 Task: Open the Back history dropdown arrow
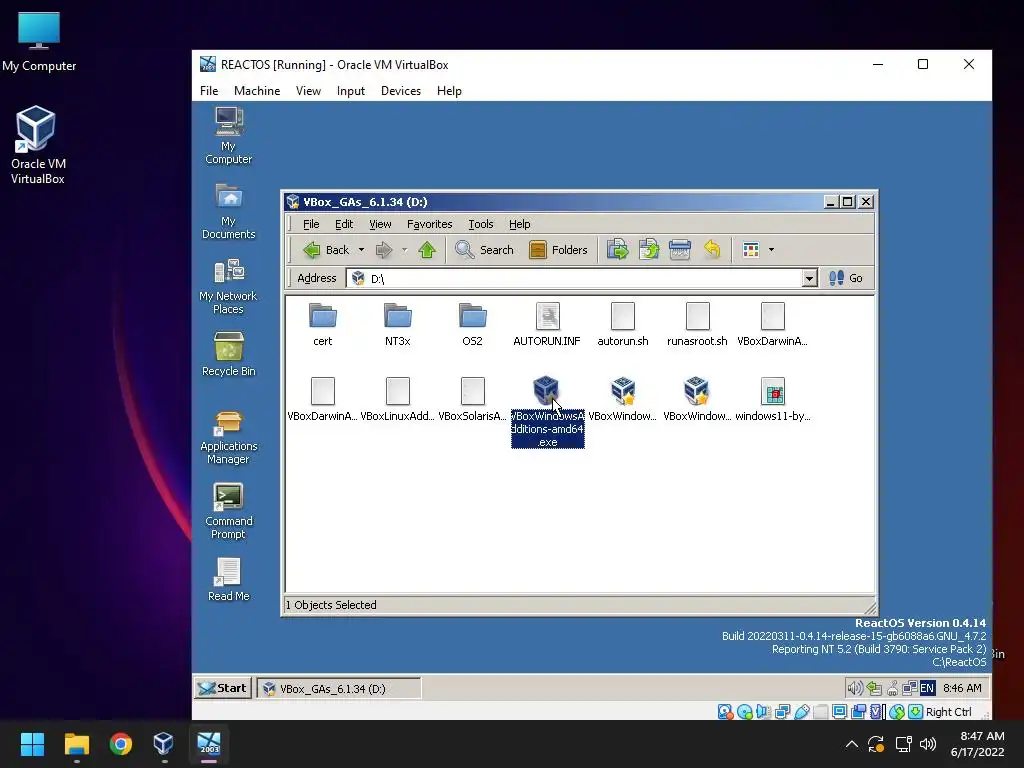coord(361,249)
